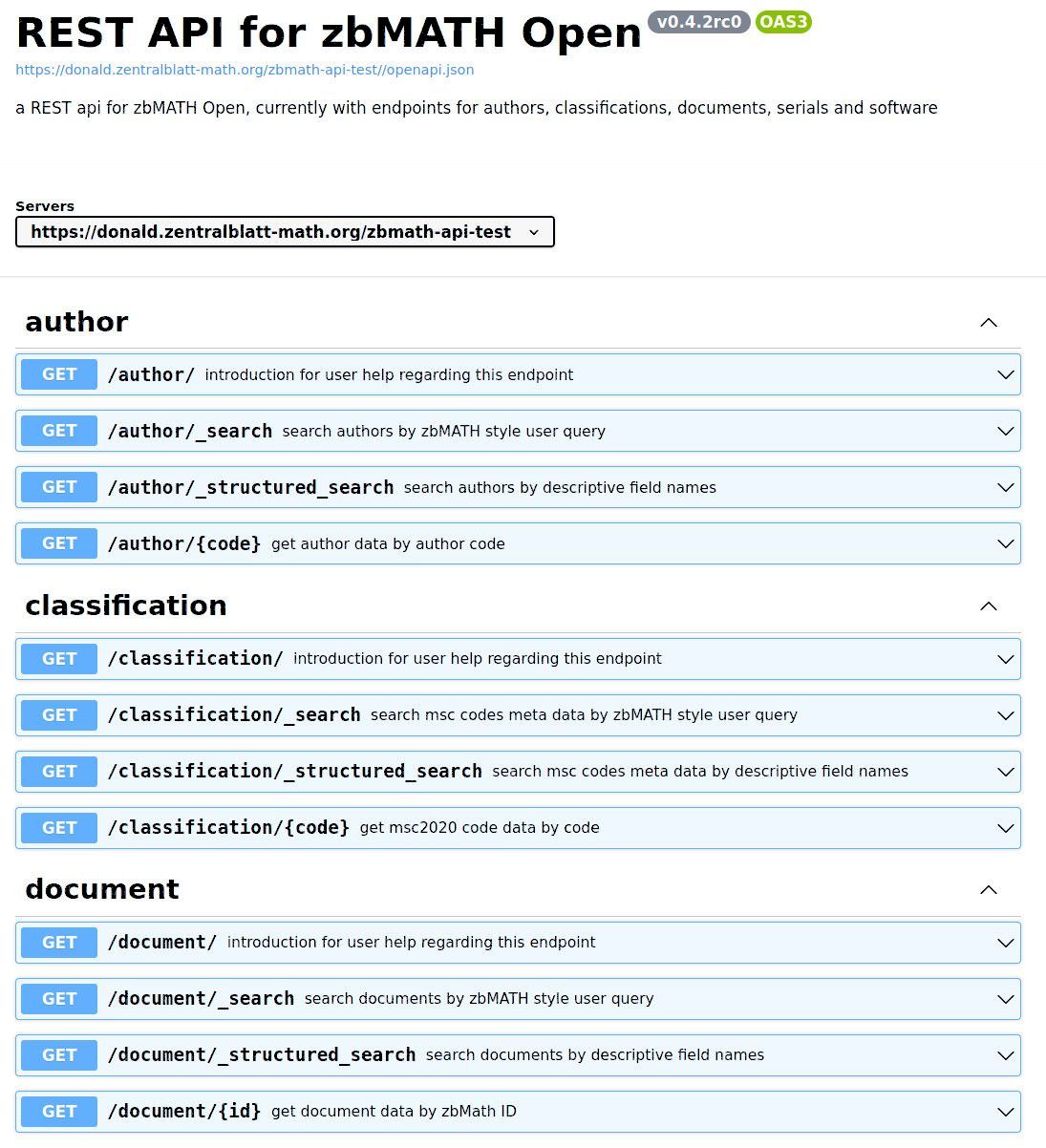Expand /classification/_structured_search chevron
Viewport: 1046px width, 1148px height.
click(x=1005, y=771)
